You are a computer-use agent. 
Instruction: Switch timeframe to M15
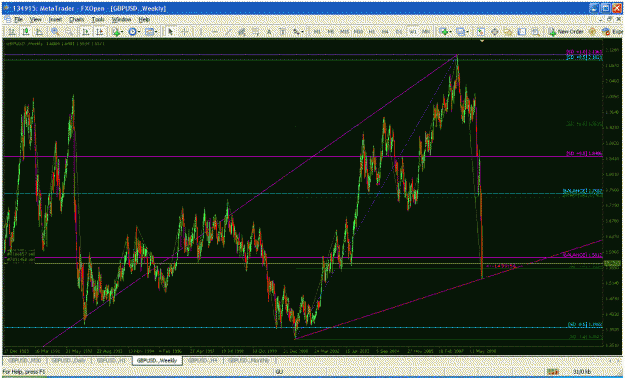click(344, 32)
